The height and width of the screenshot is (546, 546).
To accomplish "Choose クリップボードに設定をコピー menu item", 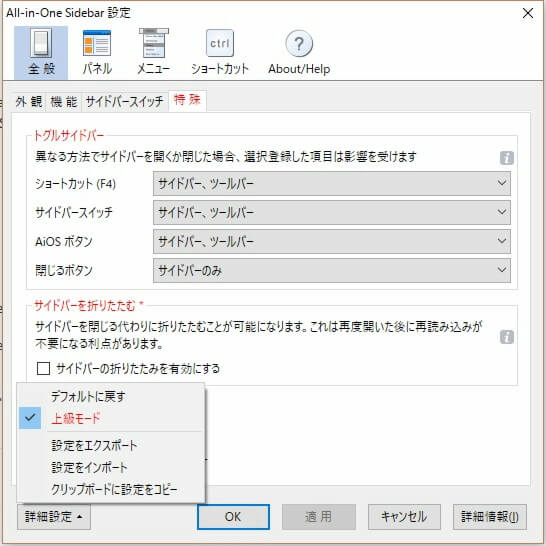I will tap(111, 489).
